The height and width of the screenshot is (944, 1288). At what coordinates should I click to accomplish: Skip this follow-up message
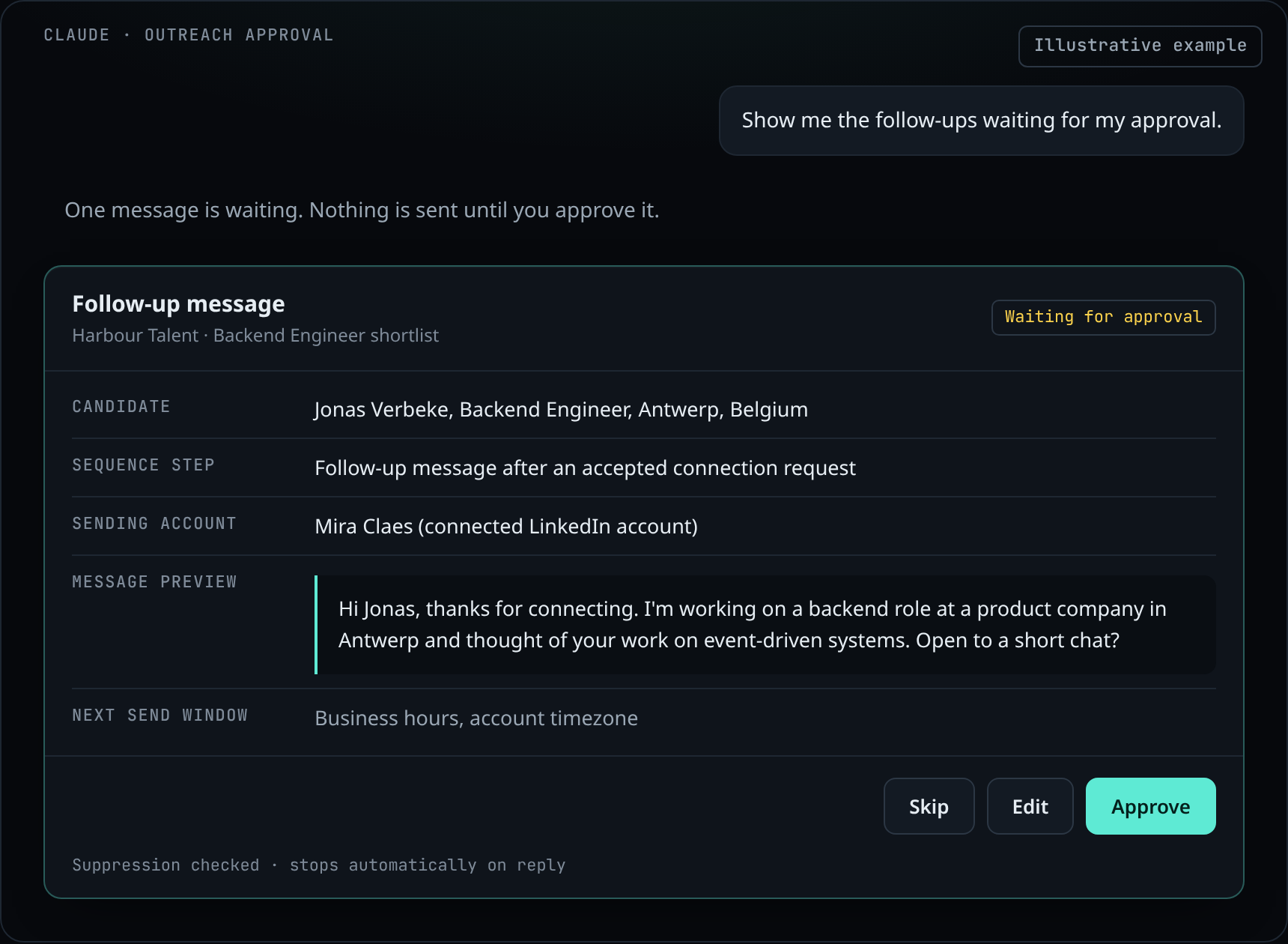click(929, 806)
